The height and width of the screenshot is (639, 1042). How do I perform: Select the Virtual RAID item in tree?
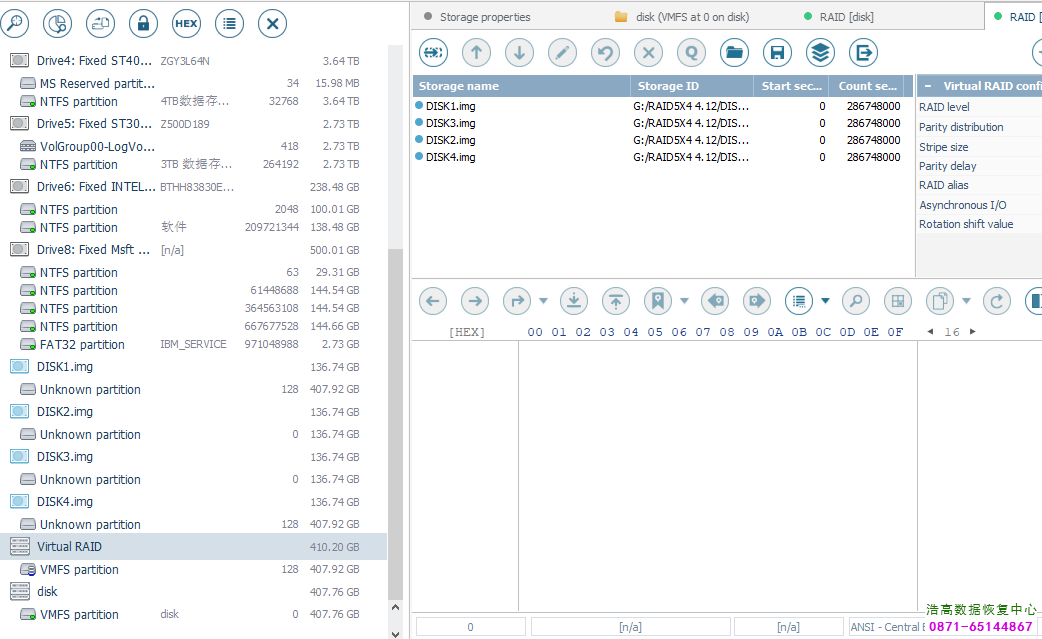click(x=70, y=547)
